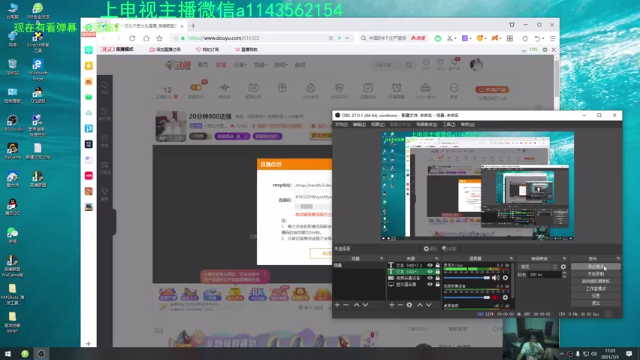
Task: Open browser hamburger menu
Action: pos(553,38)
